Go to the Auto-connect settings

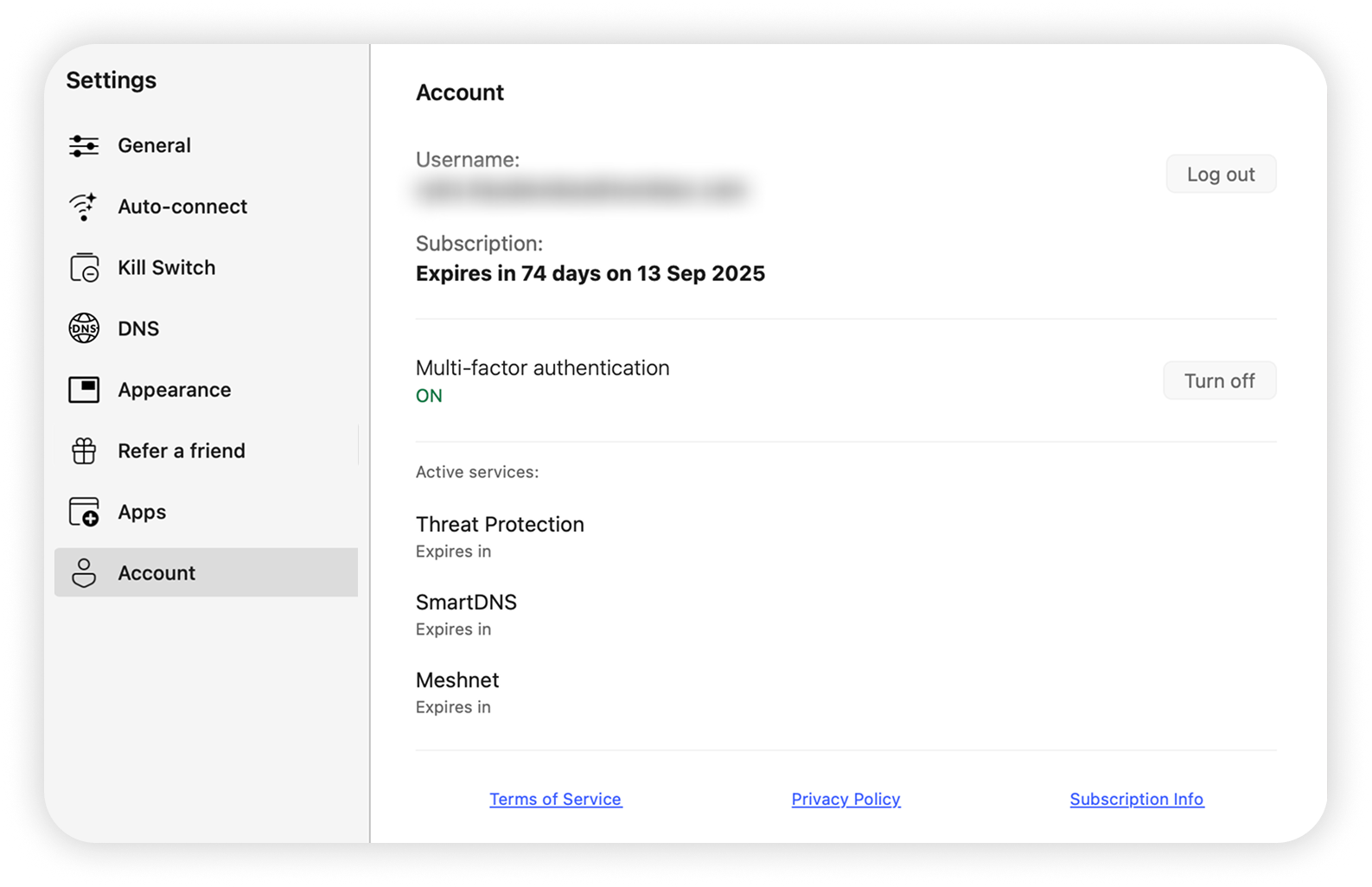[x=182, y=207]
